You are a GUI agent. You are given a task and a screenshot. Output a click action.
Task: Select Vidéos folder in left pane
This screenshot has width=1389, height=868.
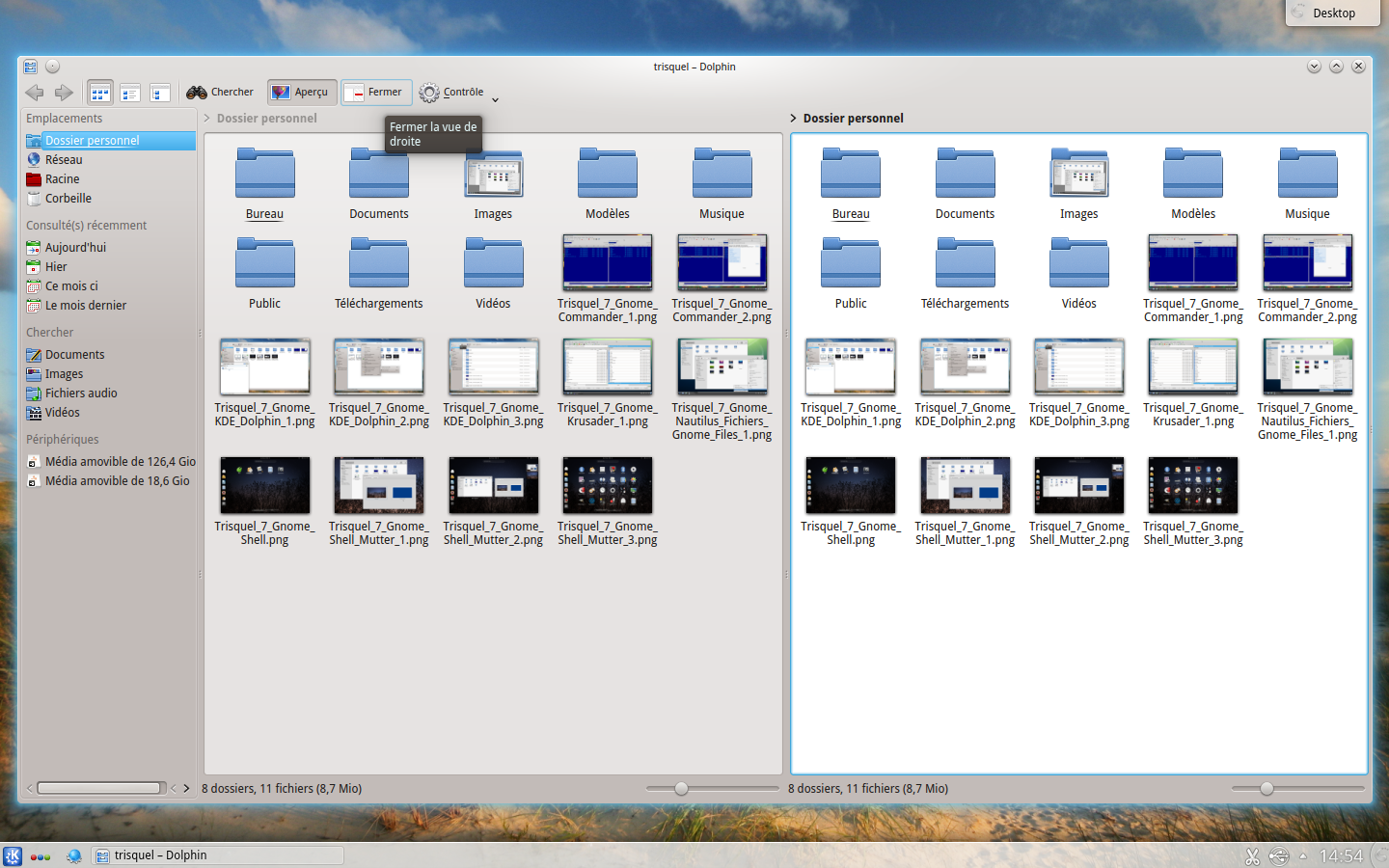pos(493,273)
